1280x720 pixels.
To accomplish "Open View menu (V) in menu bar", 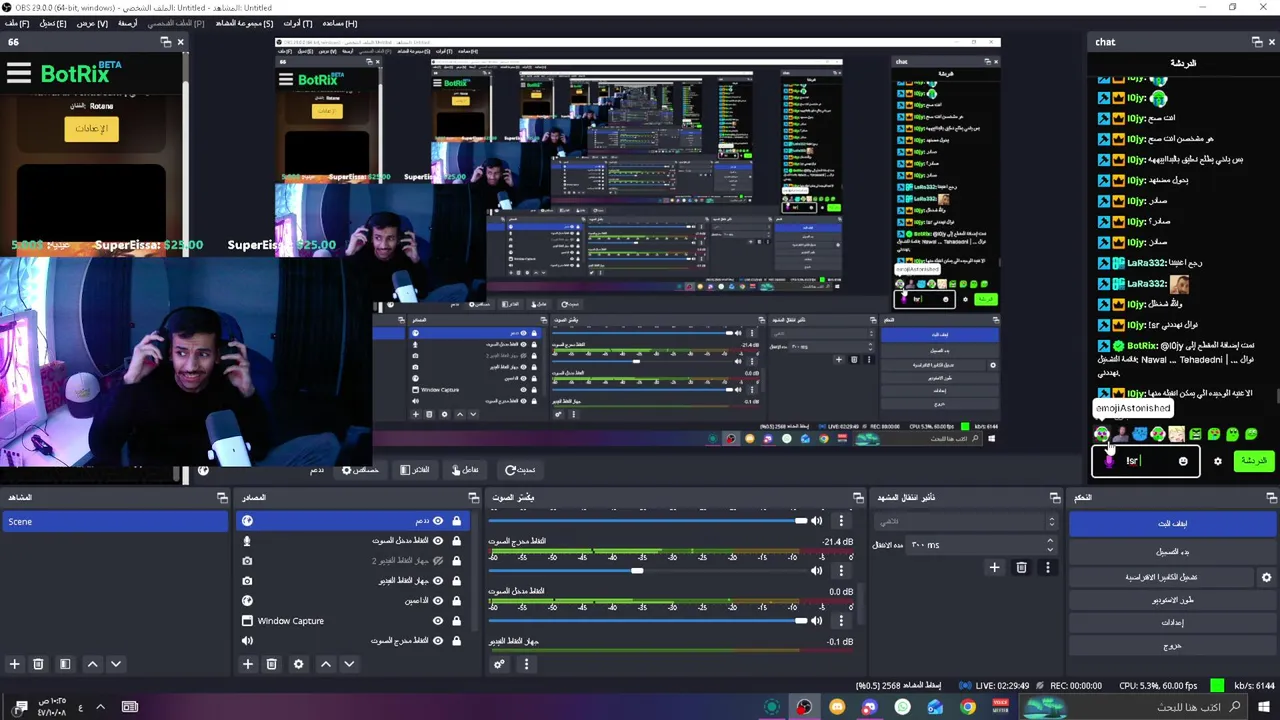I will pyautogui.click(x=92, y=23).
